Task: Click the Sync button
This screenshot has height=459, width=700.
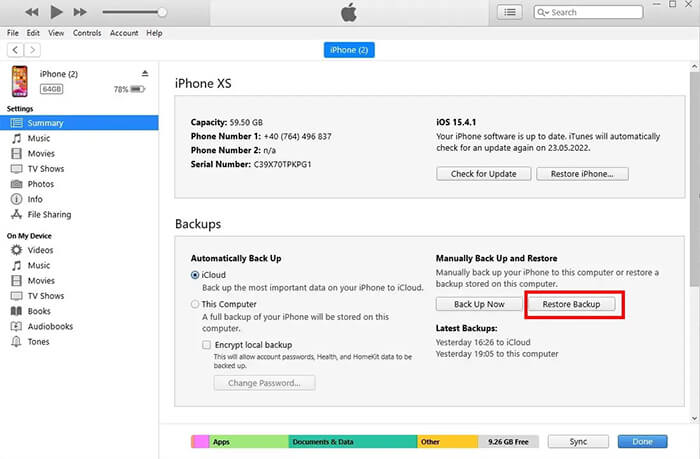Action: 578,442
